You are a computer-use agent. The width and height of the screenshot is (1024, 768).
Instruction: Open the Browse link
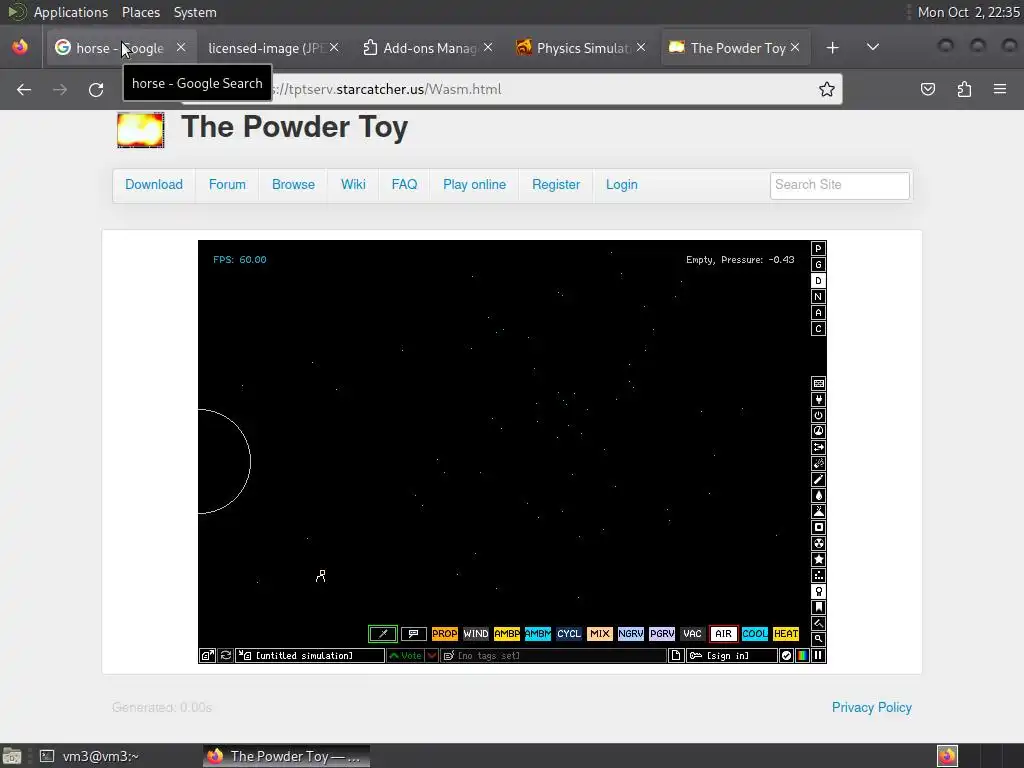(293, 185)
